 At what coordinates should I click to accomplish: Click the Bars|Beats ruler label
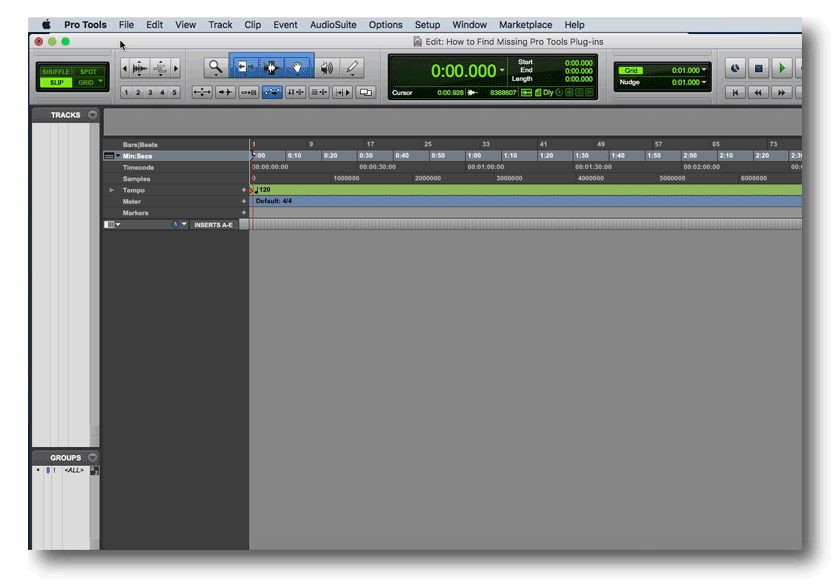140,145
